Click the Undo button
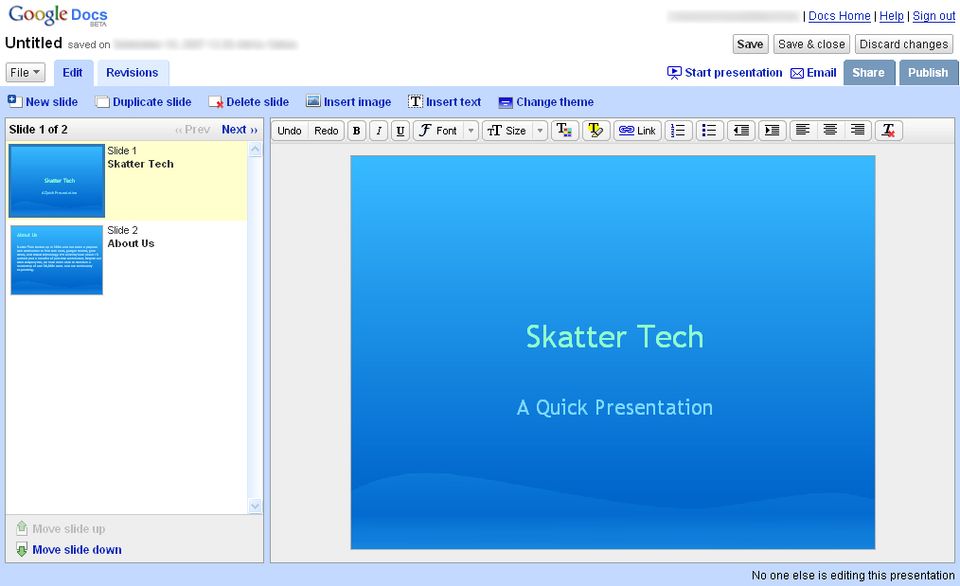Viewport: 960px width, 586px height. (289, 130)
